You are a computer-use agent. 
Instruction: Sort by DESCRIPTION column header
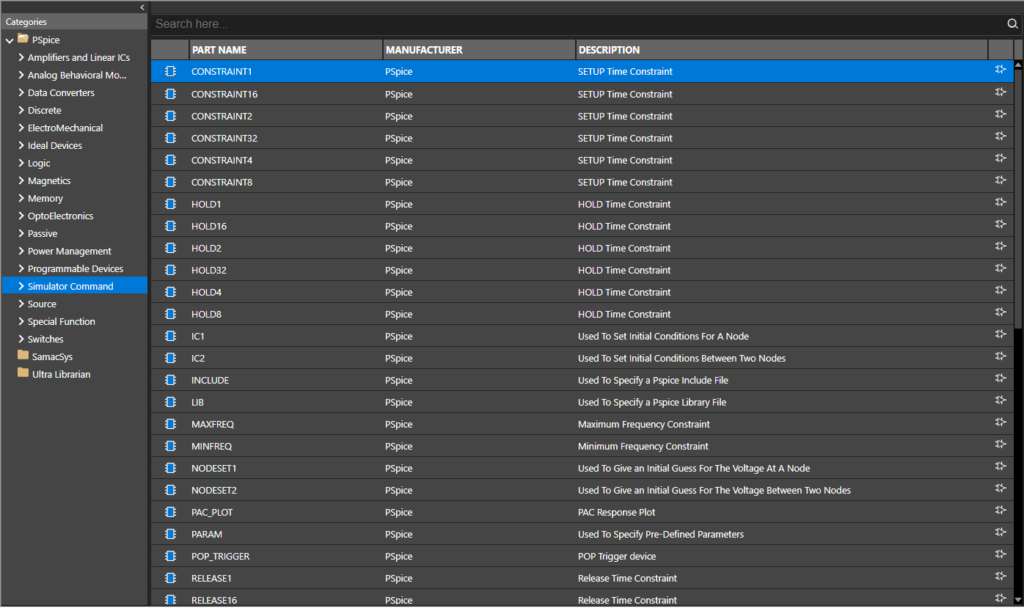click(x=782, y=50)
